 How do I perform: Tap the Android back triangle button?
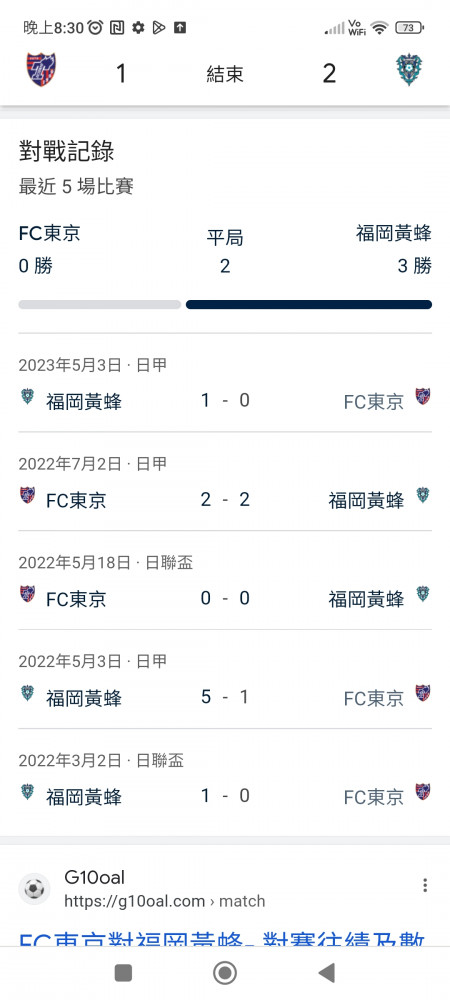326,973
